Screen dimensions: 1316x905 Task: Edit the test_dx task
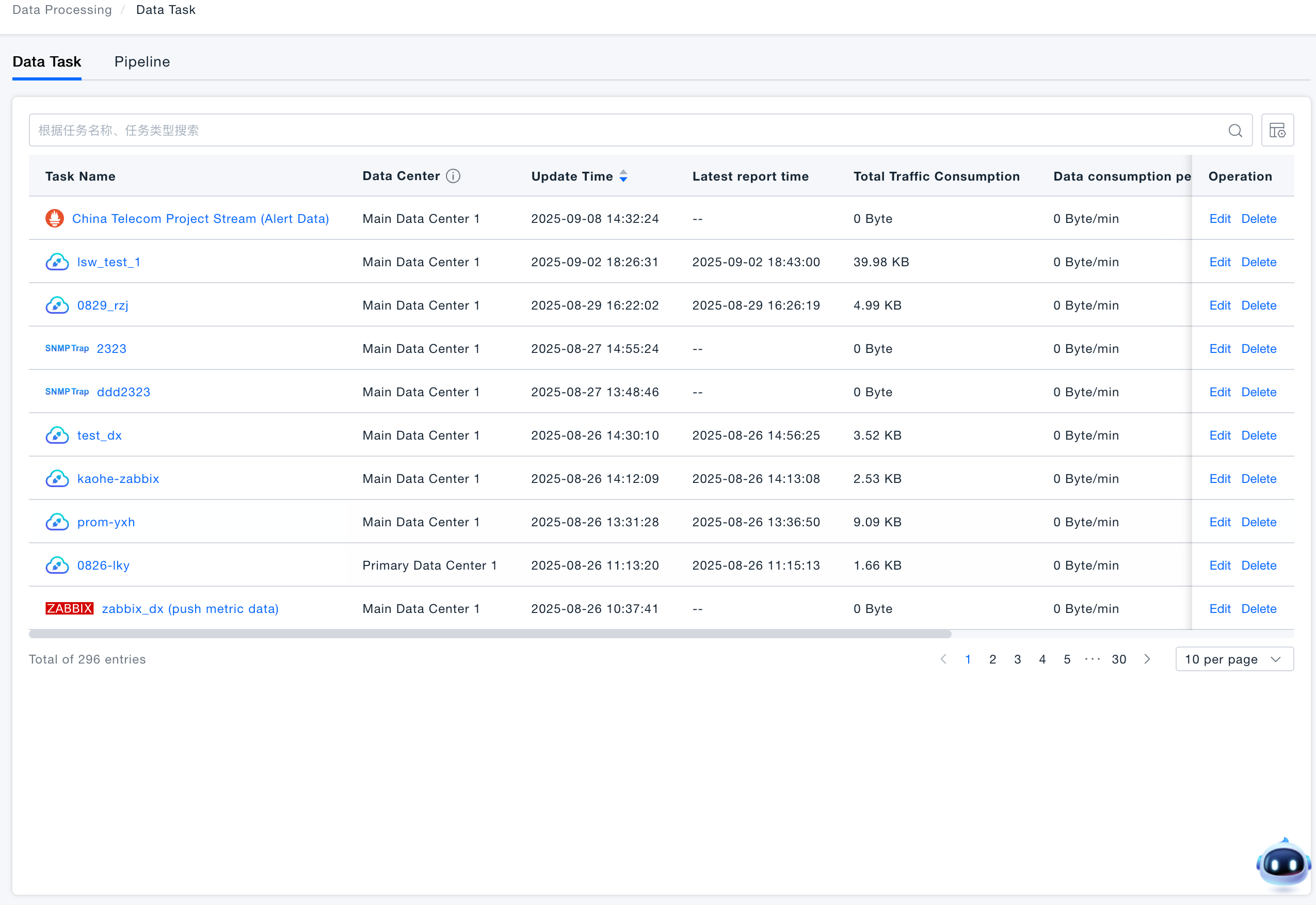point(1219,435)
